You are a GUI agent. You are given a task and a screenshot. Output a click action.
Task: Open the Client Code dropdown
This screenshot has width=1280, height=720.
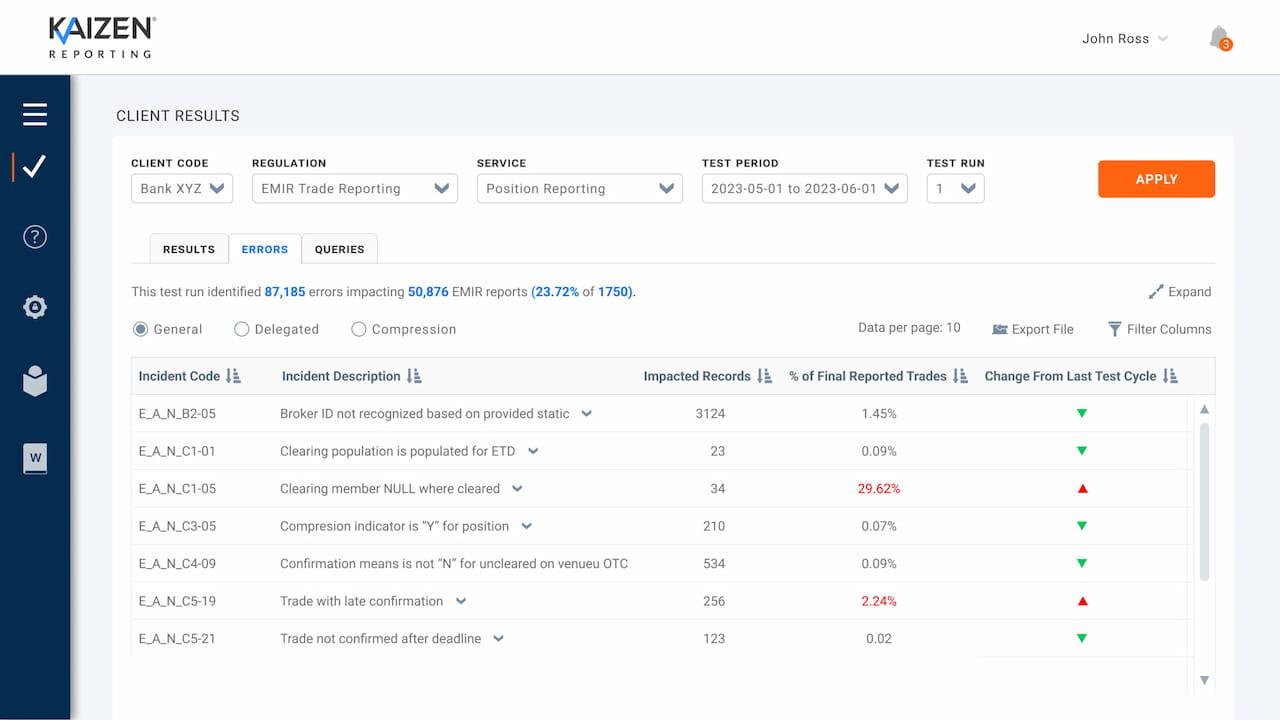[182, 188]
